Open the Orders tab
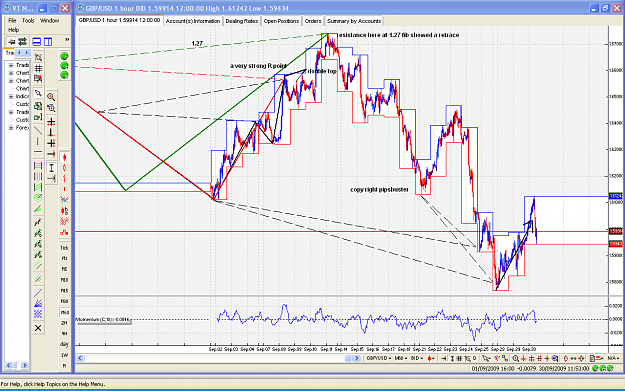625x391 pixels. click(x=313, y=21)
